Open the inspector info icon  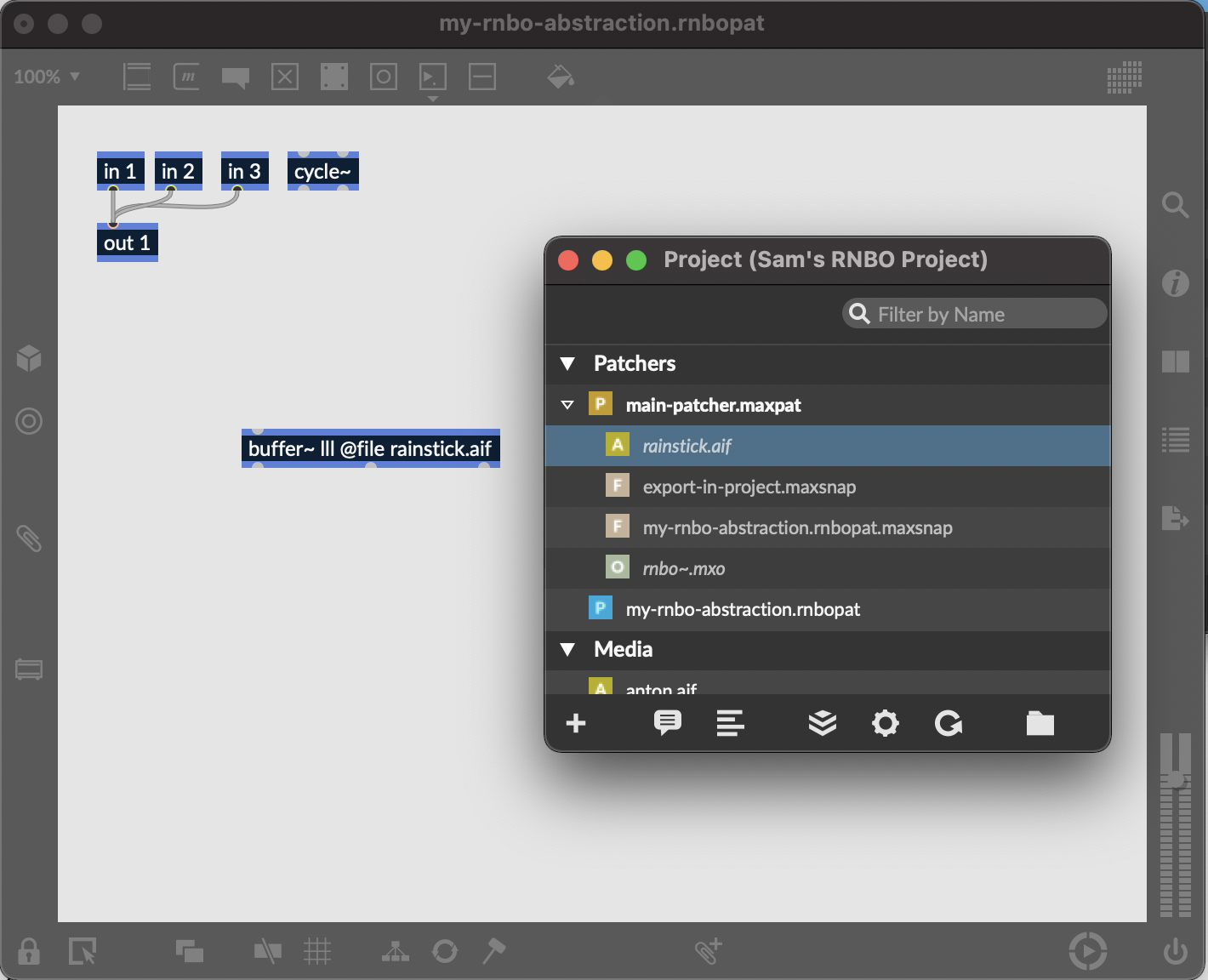tap(1175, 283)
